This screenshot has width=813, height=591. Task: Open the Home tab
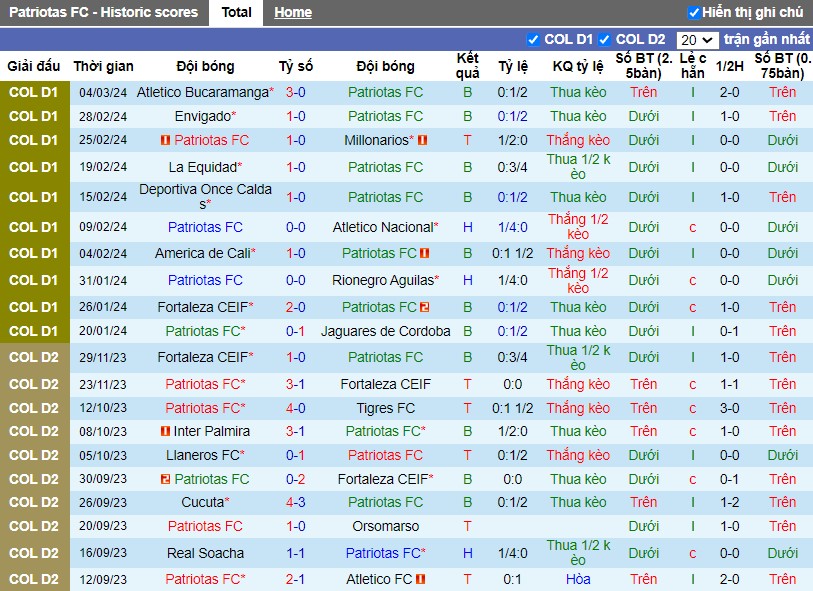(x=293, y=12)
